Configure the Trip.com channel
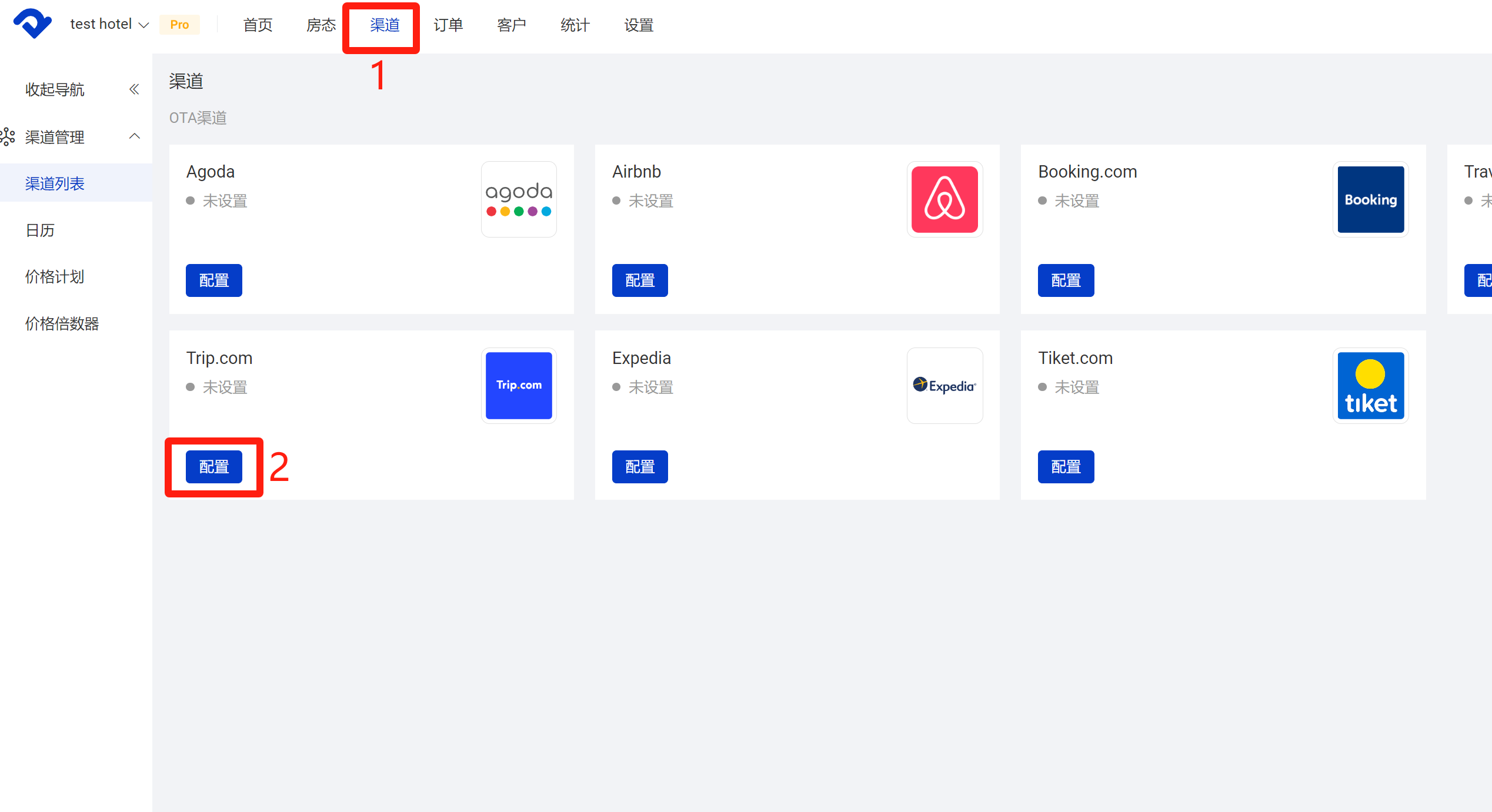Screen dimensions: 1492x812 (x=214, y=467)
